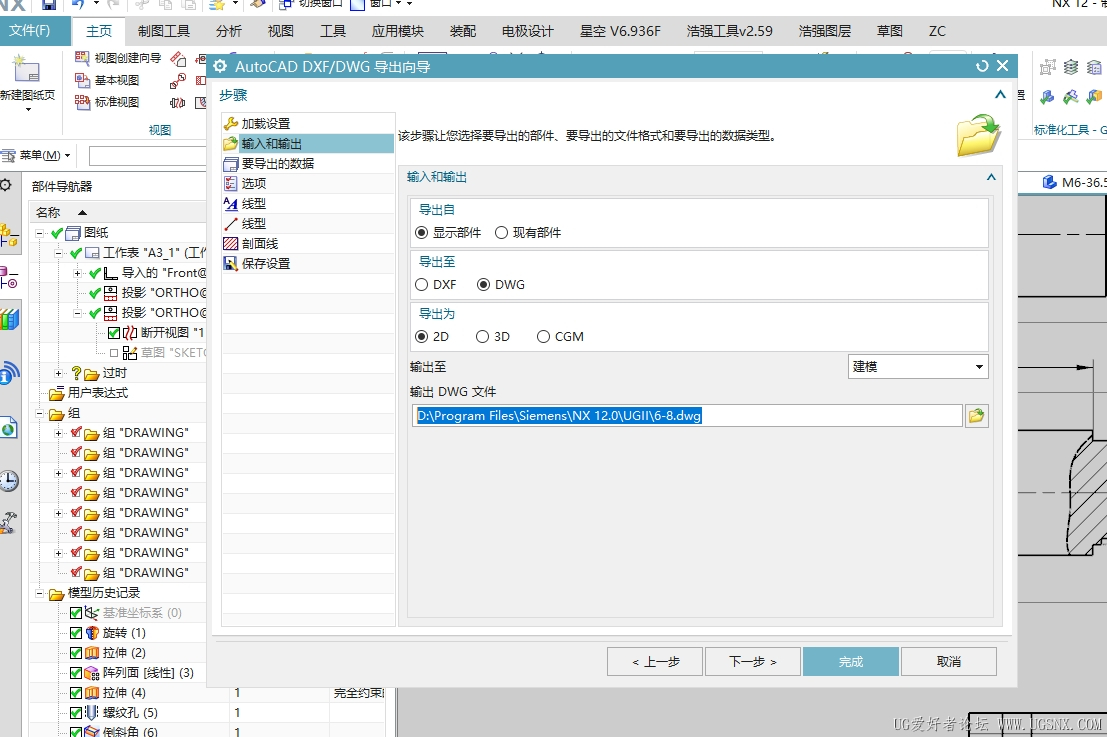Click the undo arrow in the quick-access toolbar
This screenshot has height=737, width=1107.
click(x=78, y=4)
